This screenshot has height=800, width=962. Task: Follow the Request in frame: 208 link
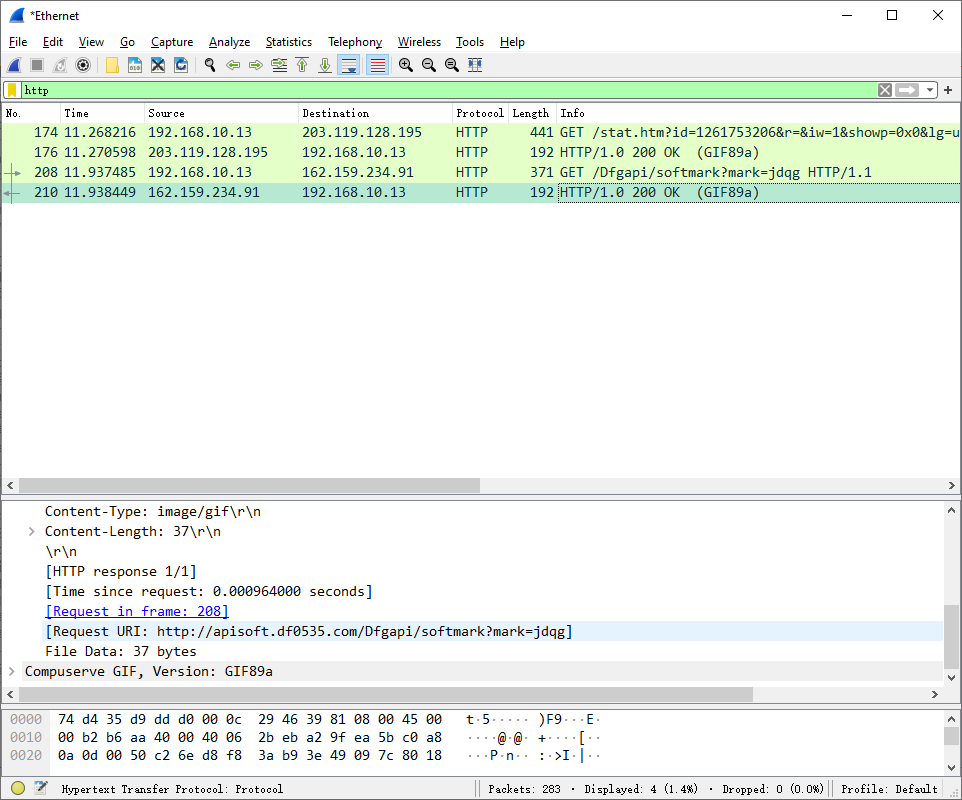(137, 611)
